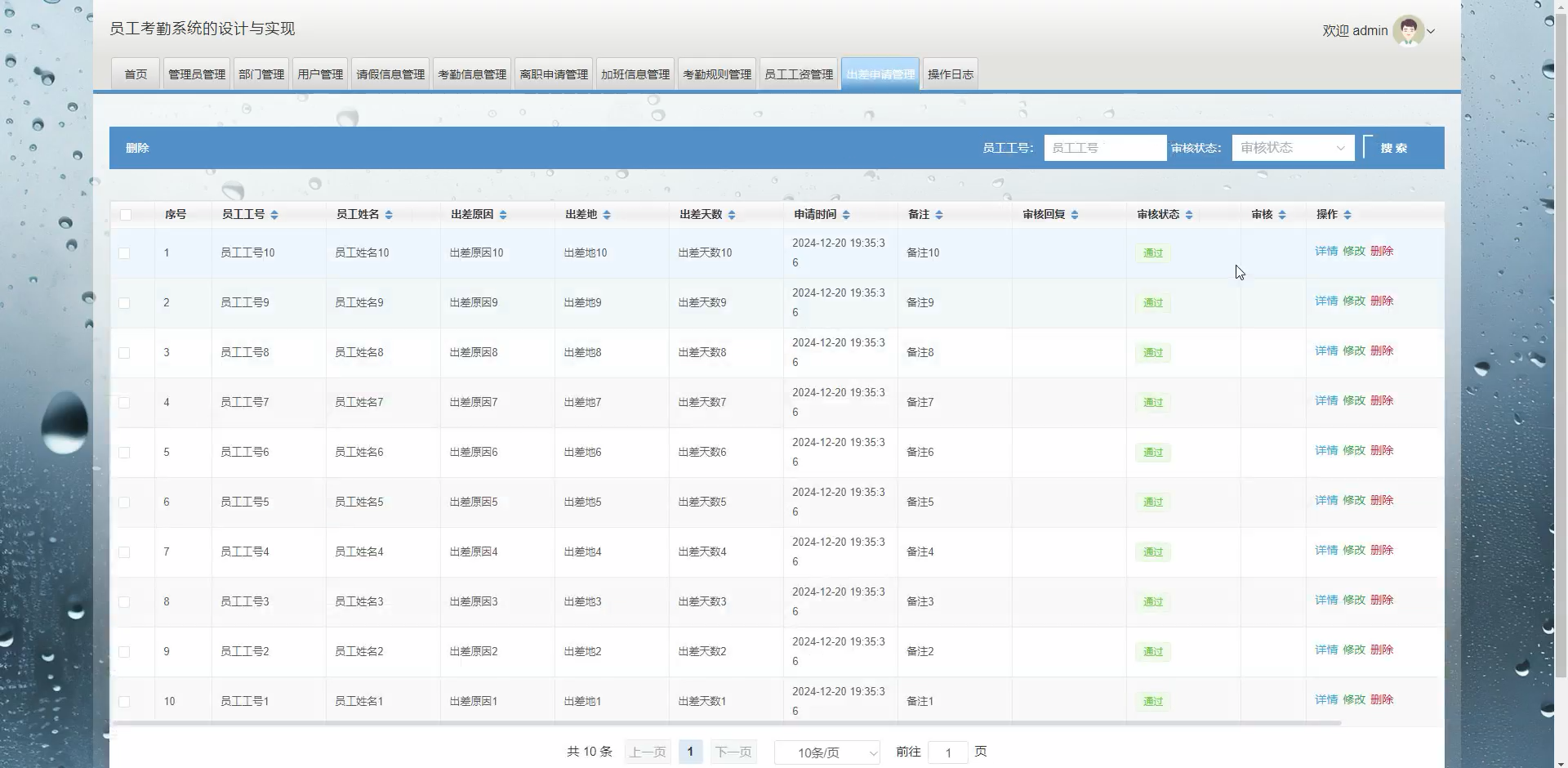Click the 下一页 pagination button
This screenshot has height=768, width=1568.
(733, 752)
